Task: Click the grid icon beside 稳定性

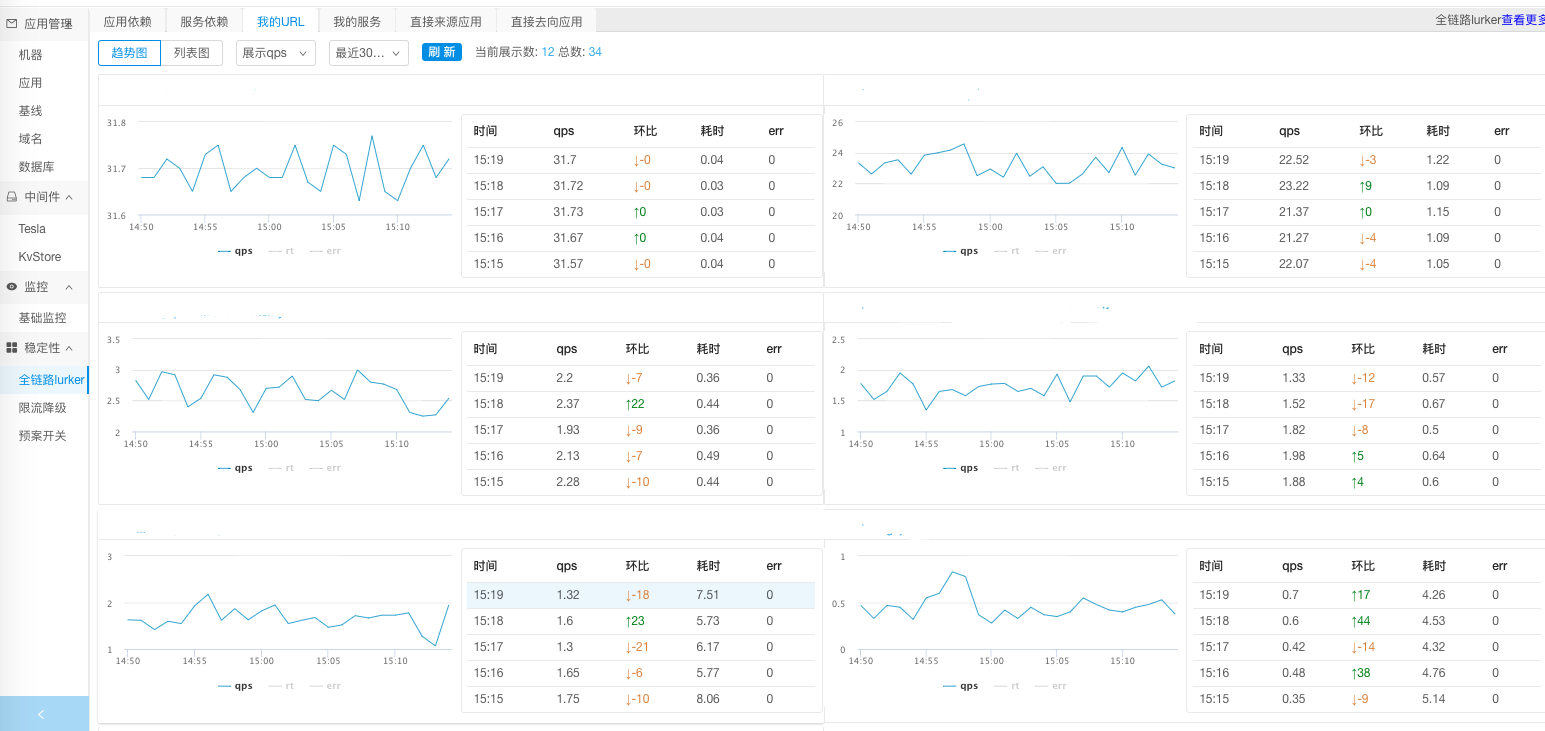Action: point(12,348)
